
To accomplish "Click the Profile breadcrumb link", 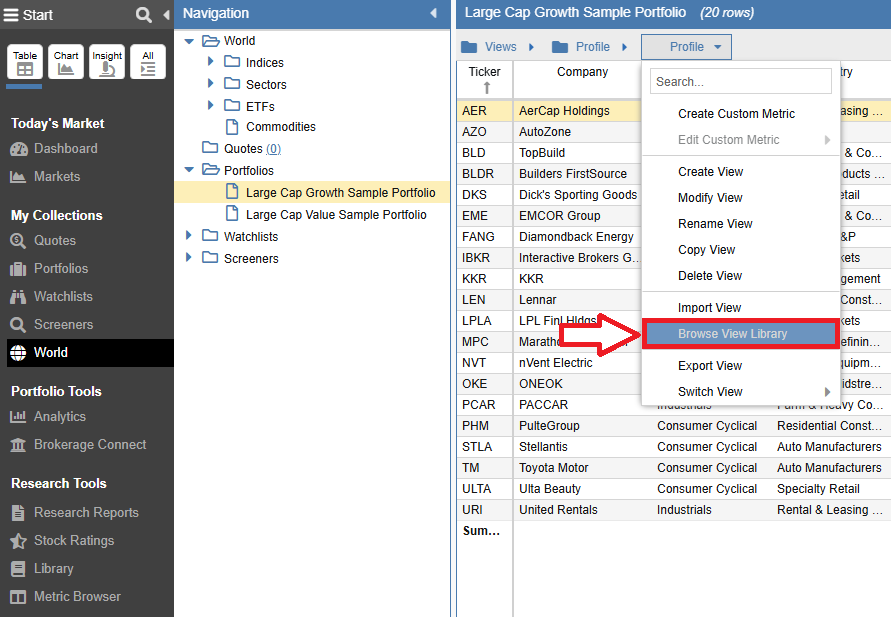I will [593, 47].
